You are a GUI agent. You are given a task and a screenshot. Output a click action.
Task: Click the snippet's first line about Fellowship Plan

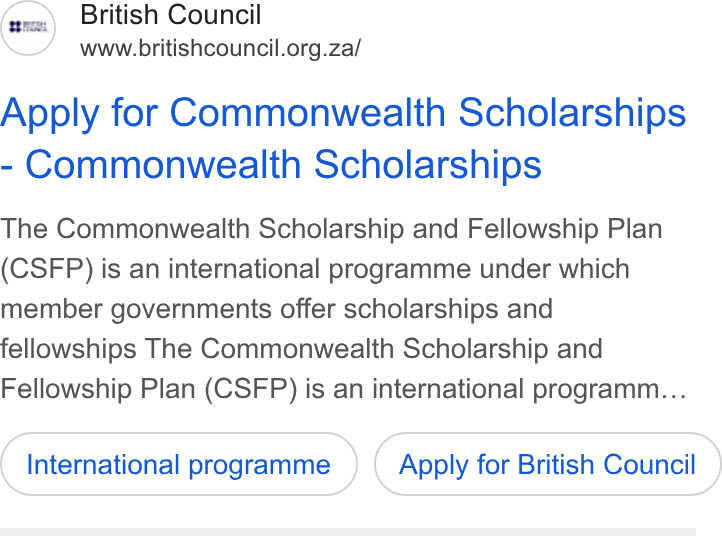coord(331,229)
